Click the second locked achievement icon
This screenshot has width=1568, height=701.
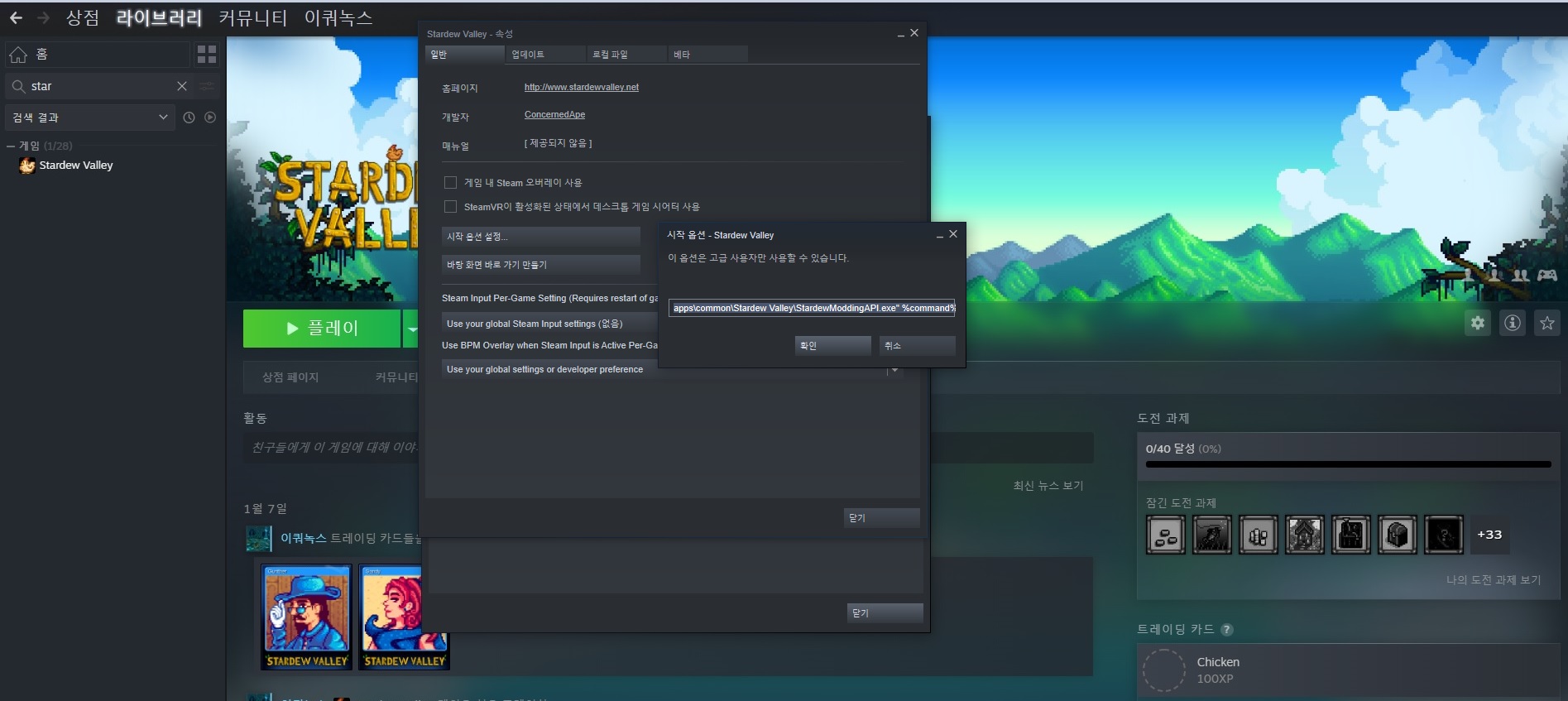(x=1212, y=535)
